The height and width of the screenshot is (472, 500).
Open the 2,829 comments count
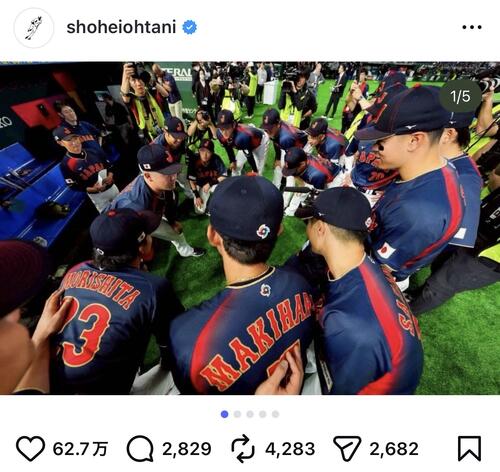click(187, 449)
